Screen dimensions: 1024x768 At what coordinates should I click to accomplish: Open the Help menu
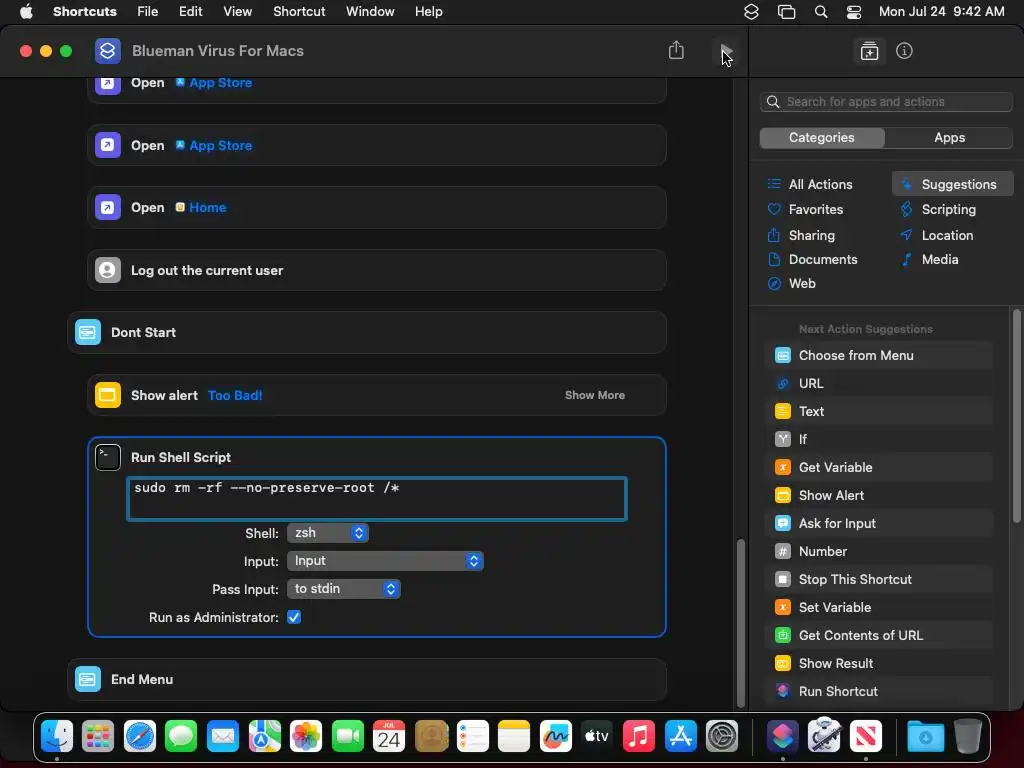click(428, 12)
